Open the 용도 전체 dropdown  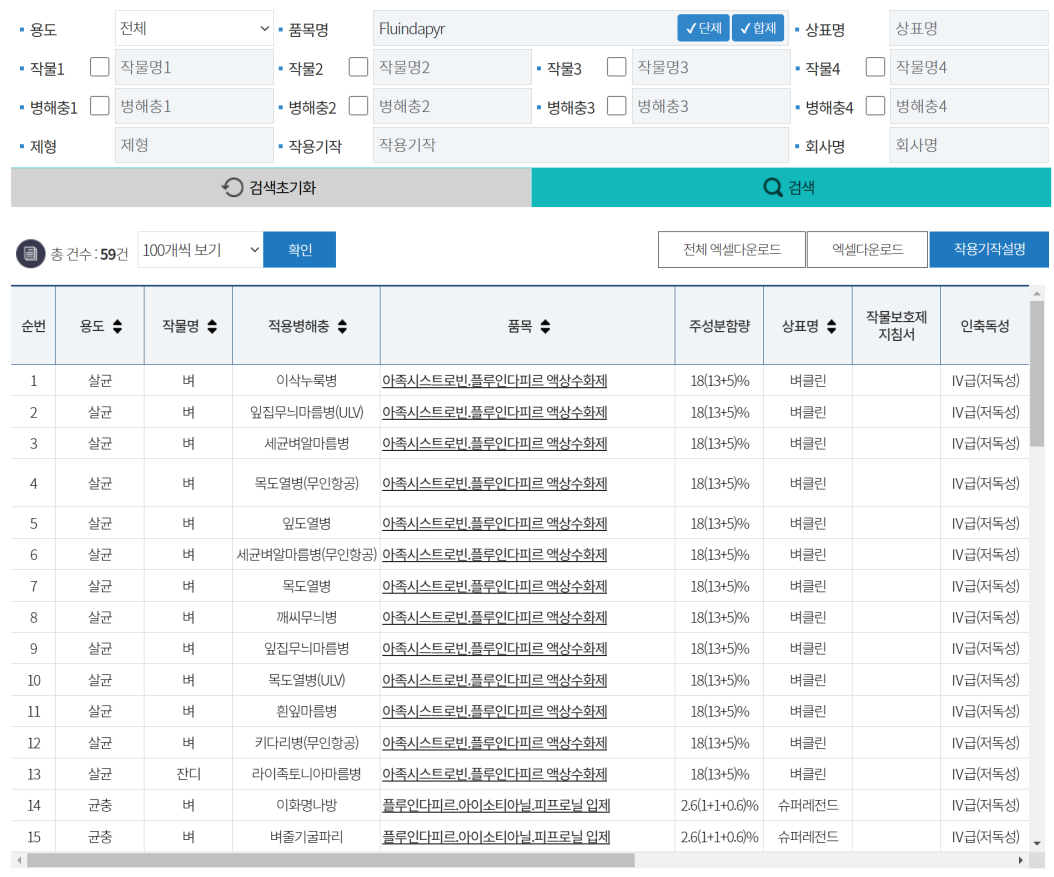[x=194, y=28]
